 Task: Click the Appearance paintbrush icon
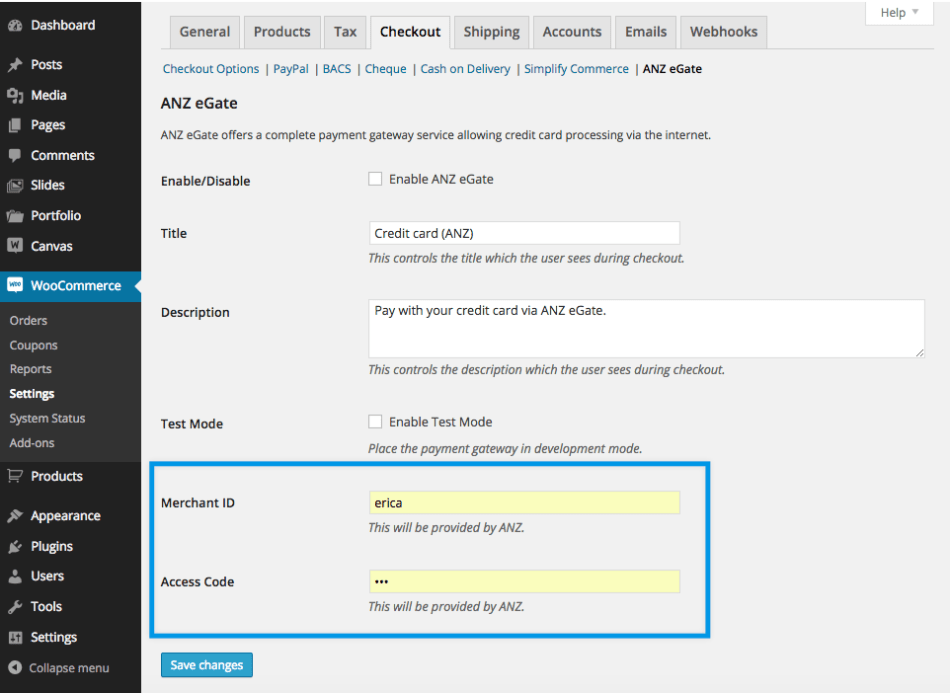15,516
